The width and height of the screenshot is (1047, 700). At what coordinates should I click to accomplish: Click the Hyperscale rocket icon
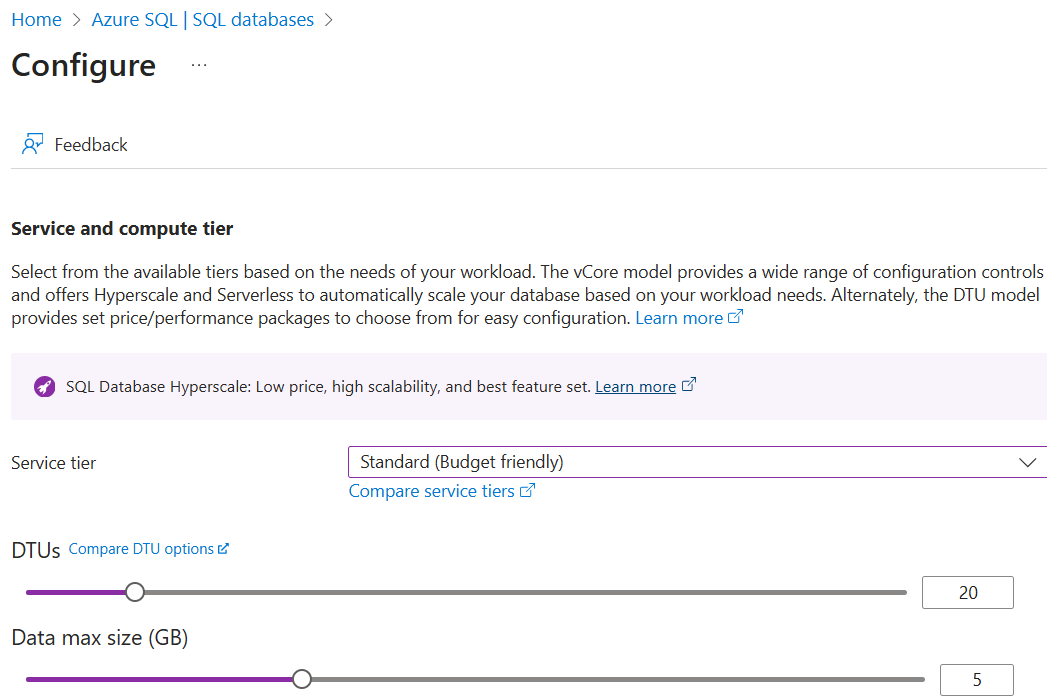point(44,387)
